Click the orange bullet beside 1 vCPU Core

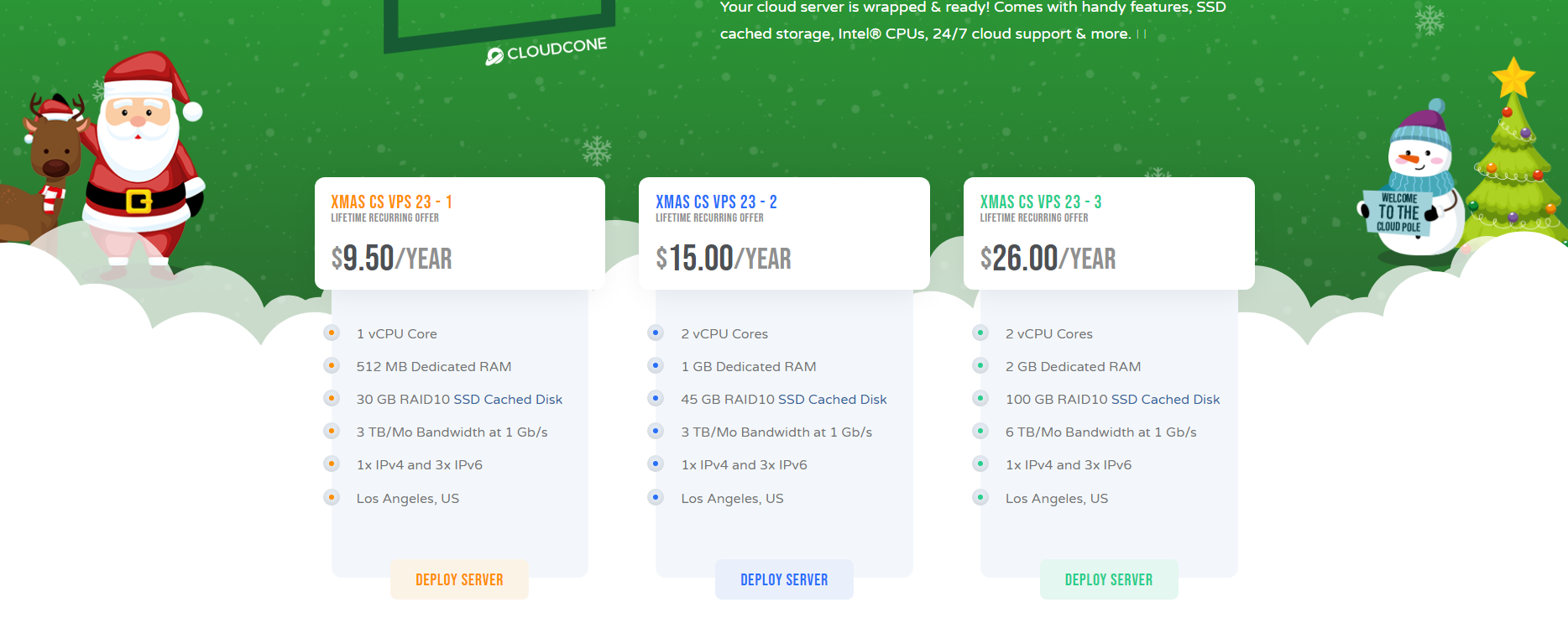point(332,333)
